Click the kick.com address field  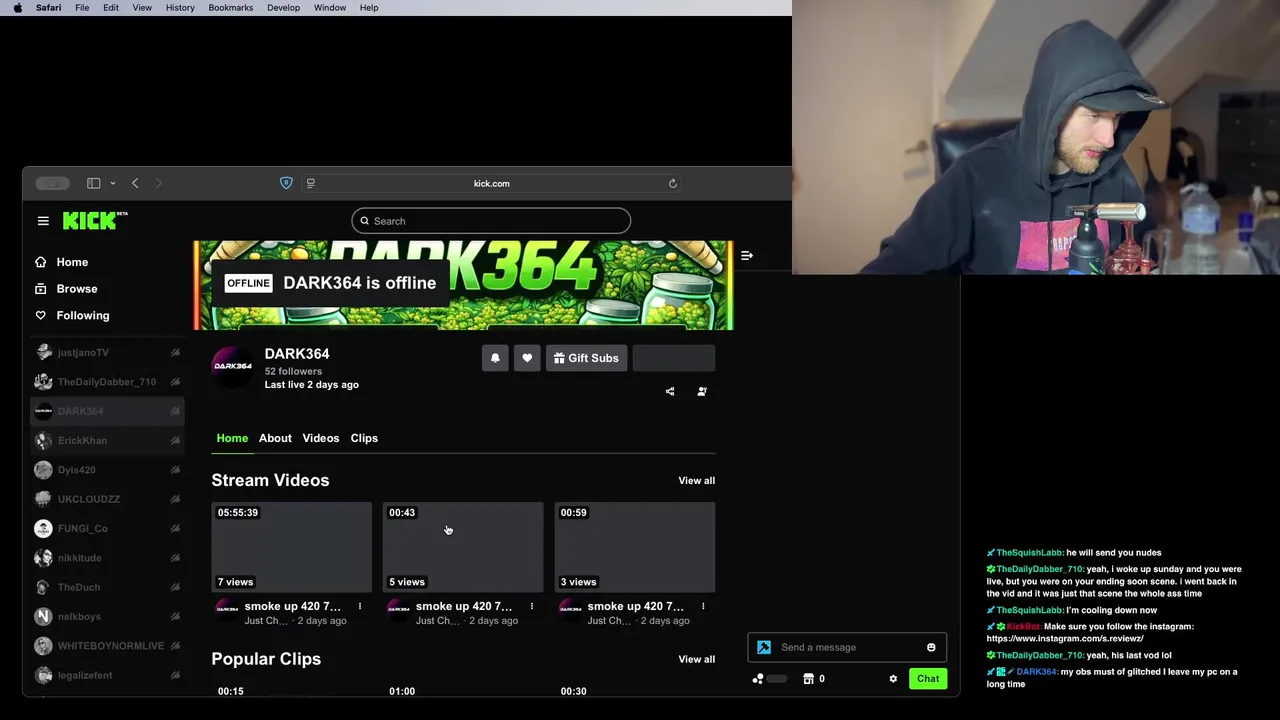pyautogui.click(x=491, y=183)
